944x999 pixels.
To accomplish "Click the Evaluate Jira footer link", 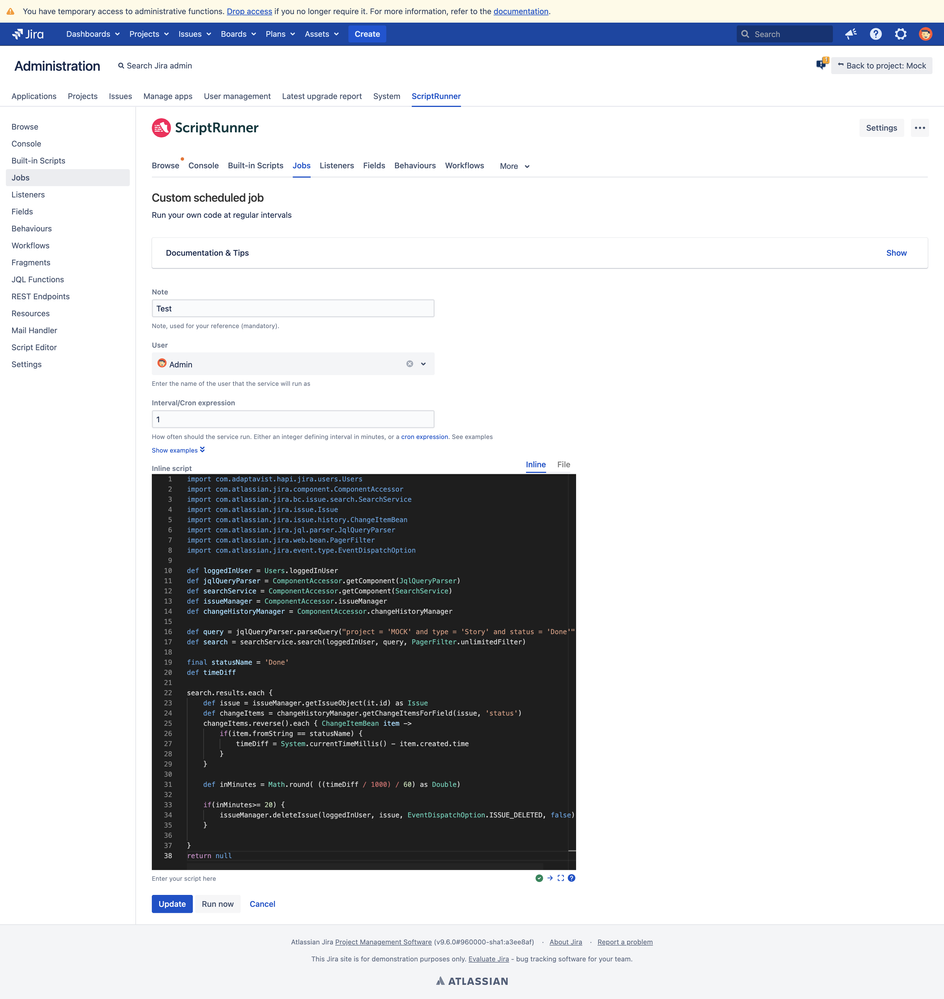I will (x=489, y=959).
